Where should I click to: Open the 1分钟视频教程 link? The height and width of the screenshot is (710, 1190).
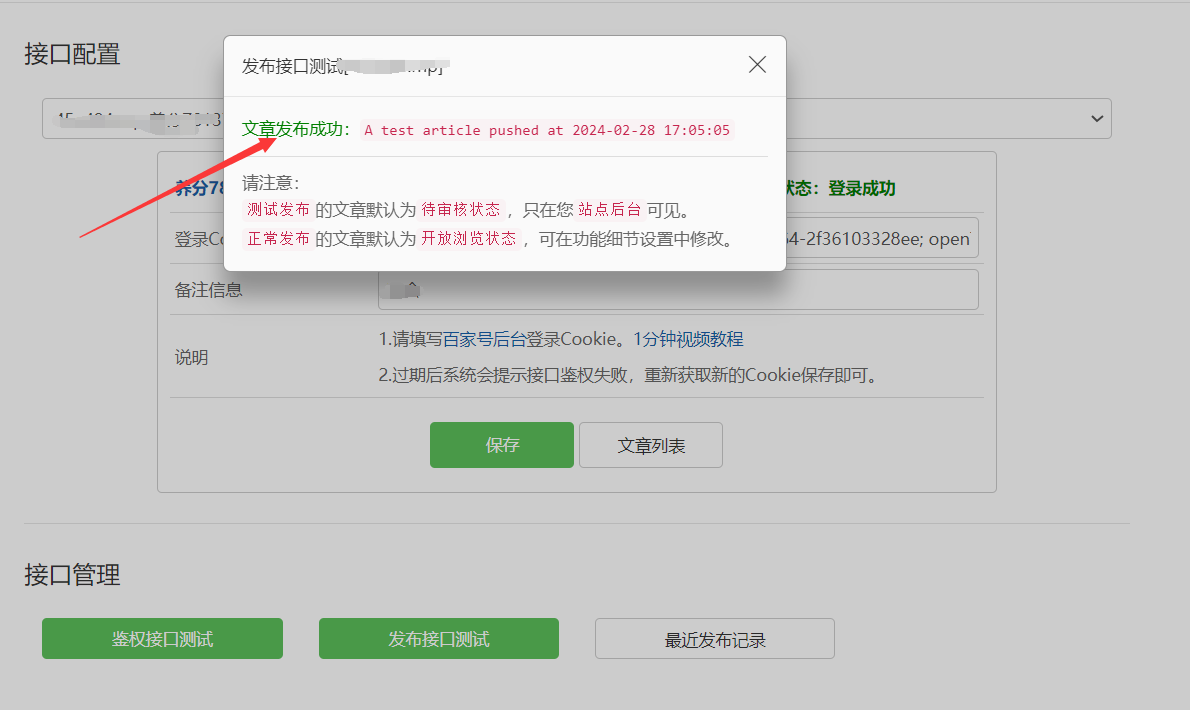click(x=688, y=339)
